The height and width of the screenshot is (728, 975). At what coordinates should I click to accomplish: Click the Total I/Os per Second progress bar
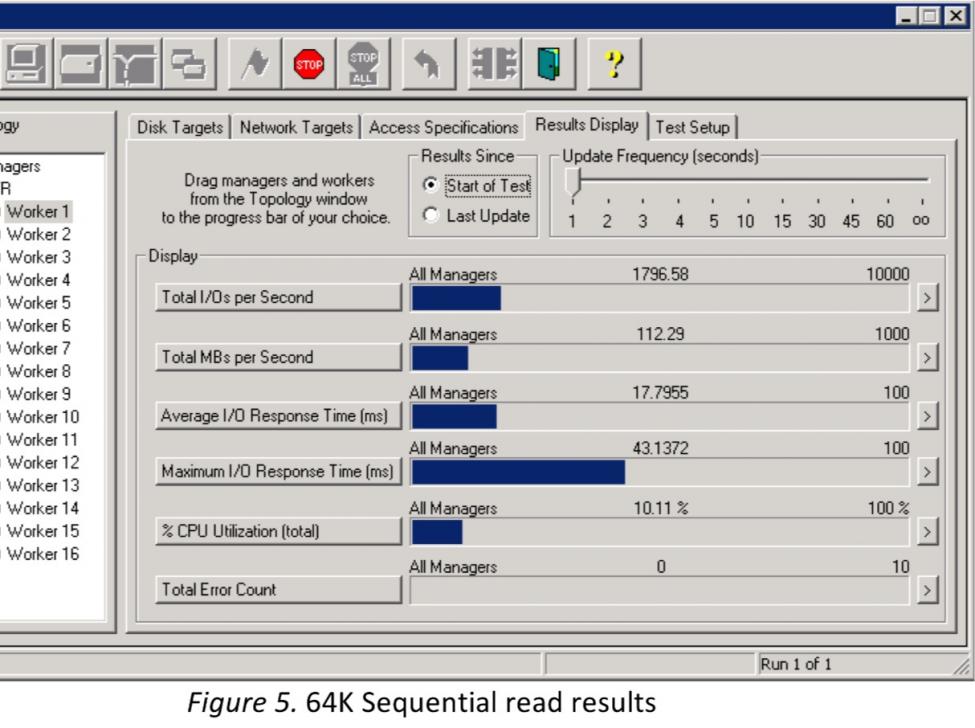[x=660, y=298]
